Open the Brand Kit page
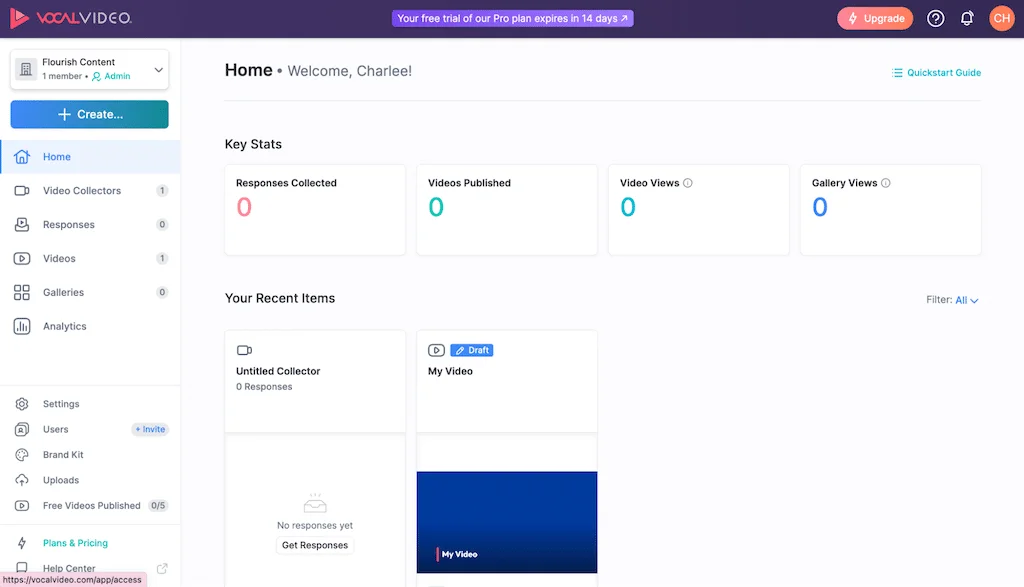 coord(62,454)
